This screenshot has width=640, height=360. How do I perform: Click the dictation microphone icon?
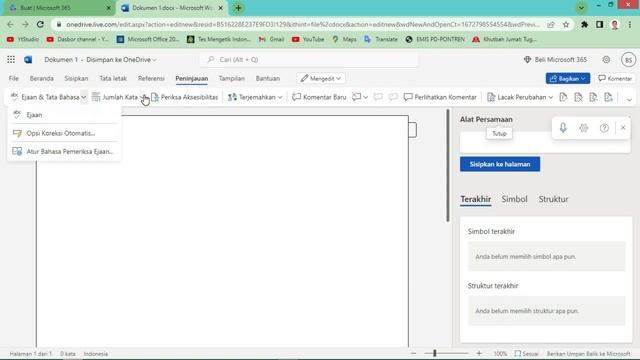tap(563, 128)
